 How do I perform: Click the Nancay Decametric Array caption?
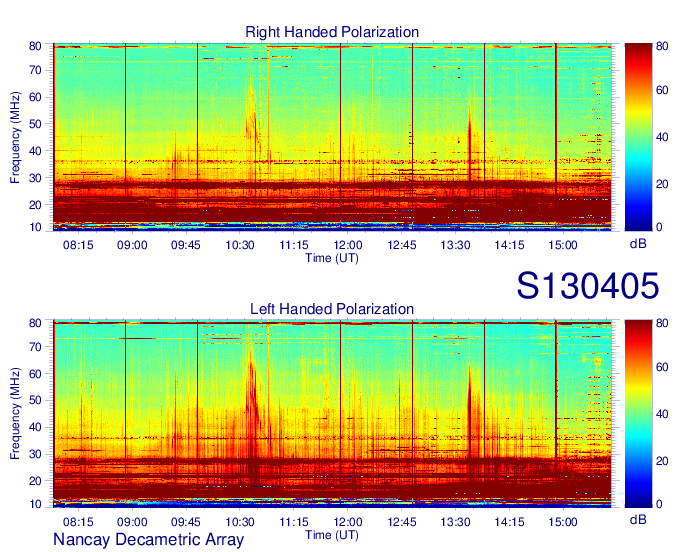(148, 540)
